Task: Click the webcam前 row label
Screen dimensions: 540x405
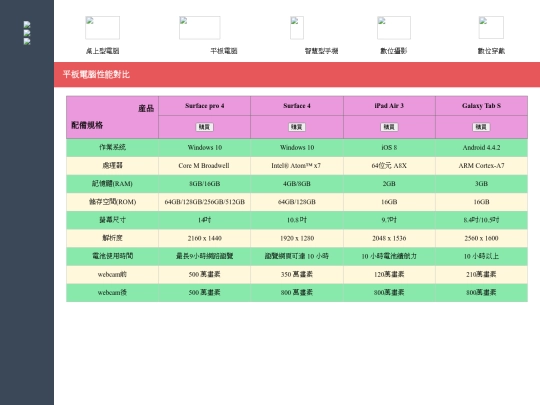Action: [112, 274]
